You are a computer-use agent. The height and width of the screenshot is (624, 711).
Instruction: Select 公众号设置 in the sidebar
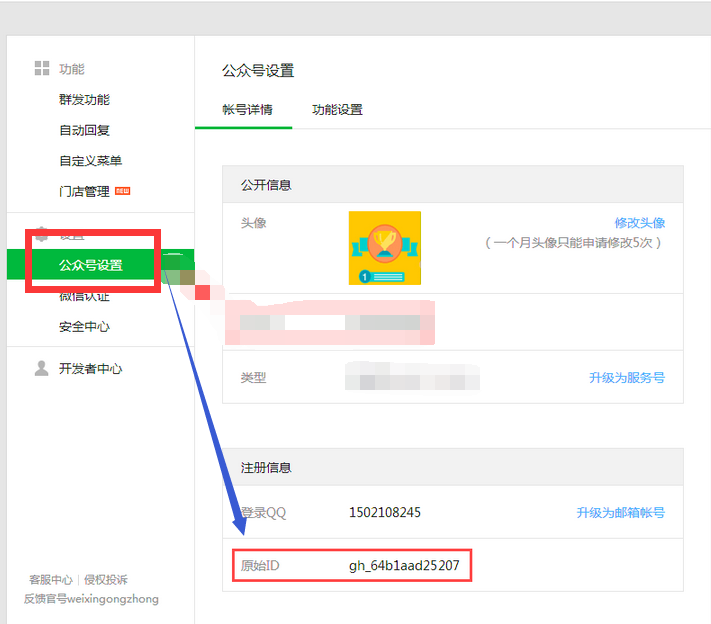tap(90, 265)
